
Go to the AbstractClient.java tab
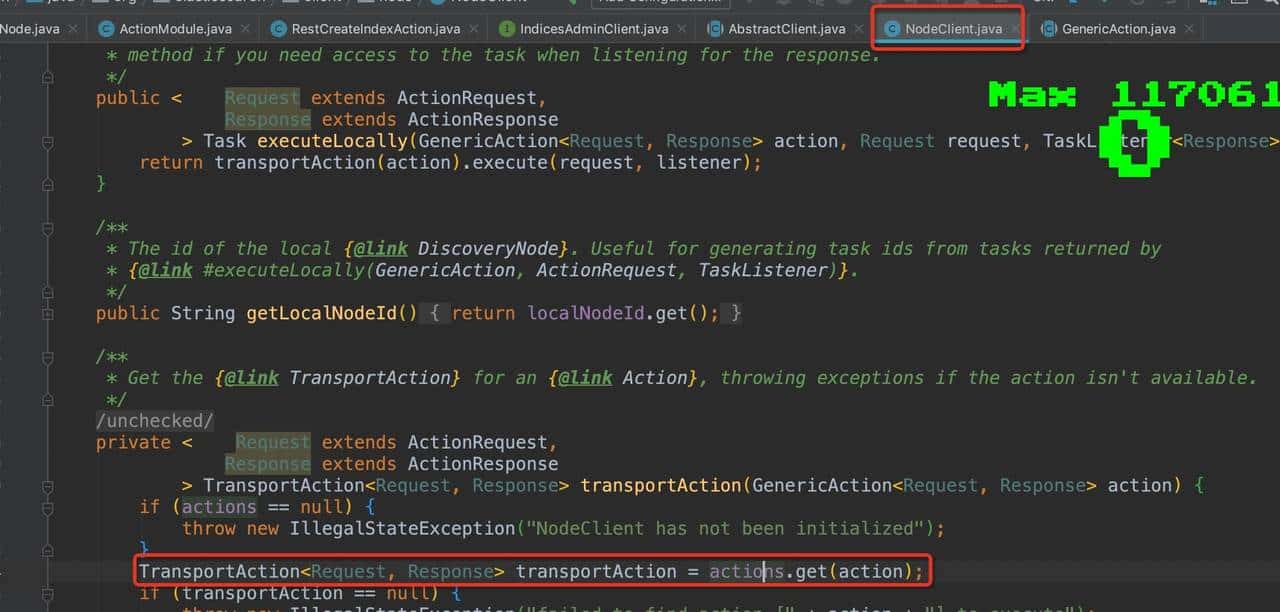pyautogui.click(x=786, y=29)
